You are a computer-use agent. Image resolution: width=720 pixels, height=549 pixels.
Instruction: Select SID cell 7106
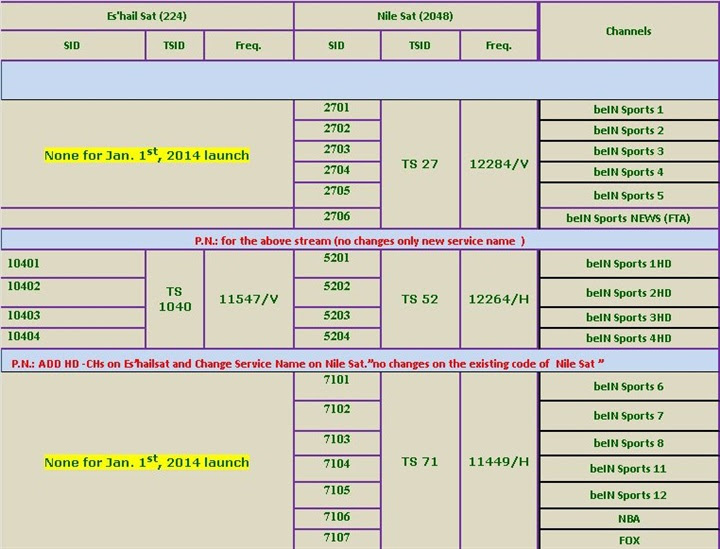[x=337, y=519]
